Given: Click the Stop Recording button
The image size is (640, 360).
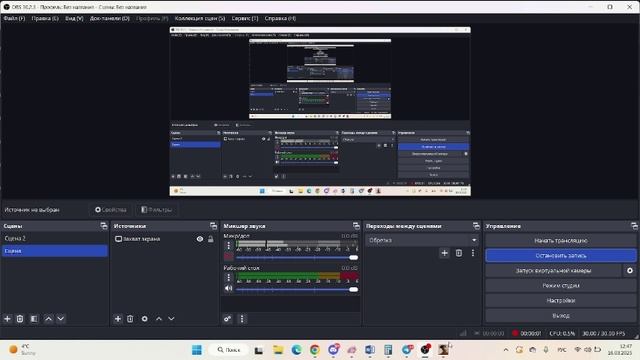Looking at the screenshot, I should click(561, 256).
